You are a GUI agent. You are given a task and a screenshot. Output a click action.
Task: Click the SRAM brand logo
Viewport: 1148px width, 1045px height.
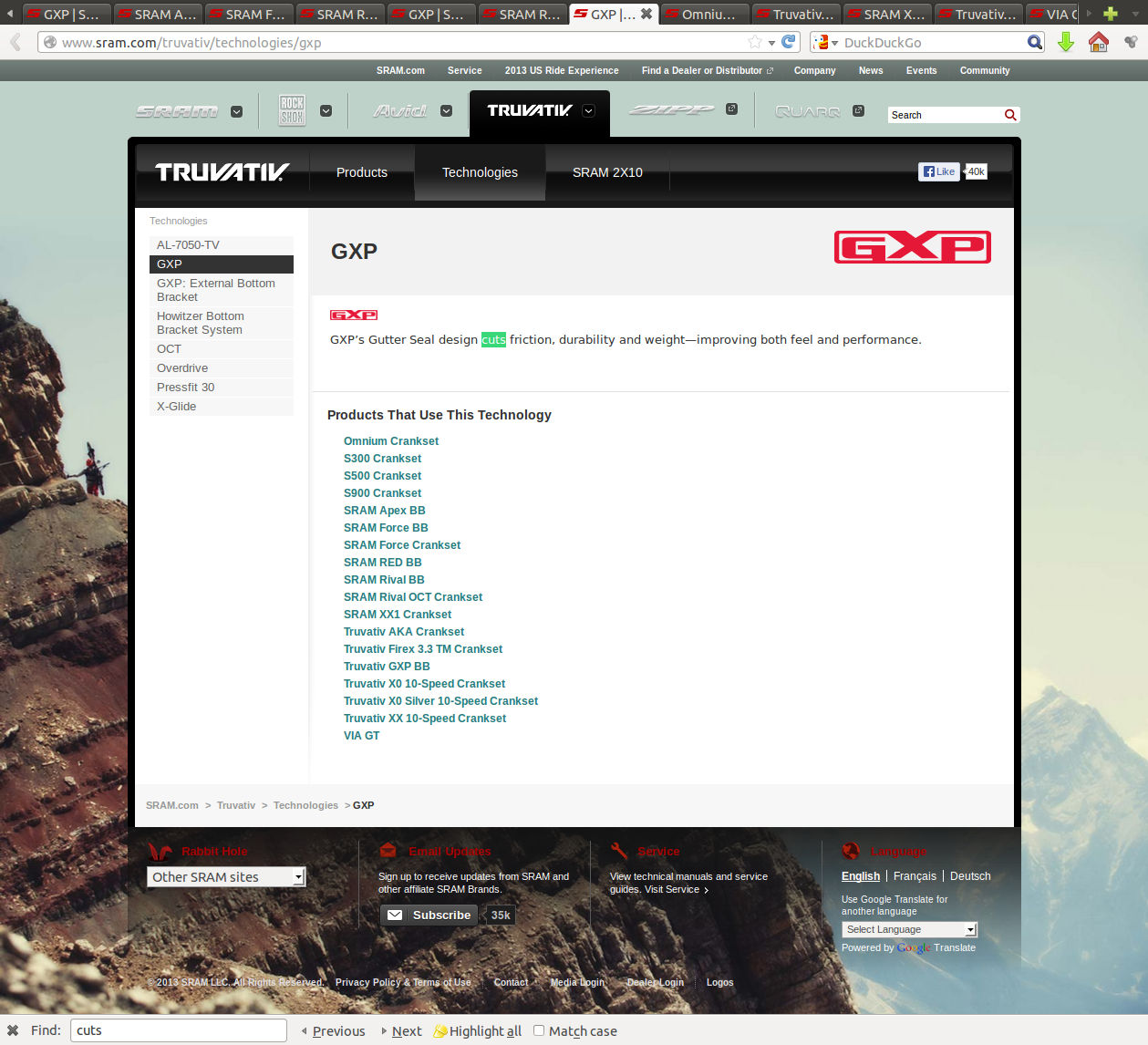point(177,111)
